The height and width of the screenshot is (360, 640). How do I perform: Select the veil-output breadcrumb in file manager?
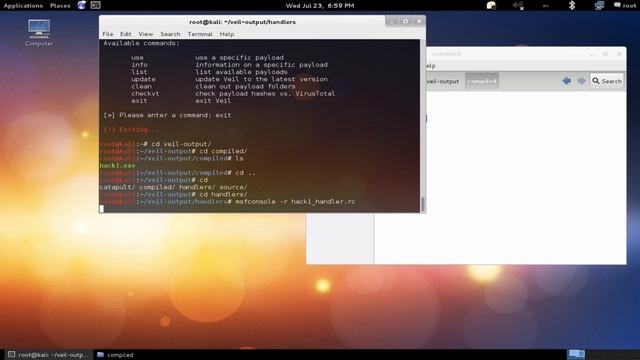[x=443, y=81]
